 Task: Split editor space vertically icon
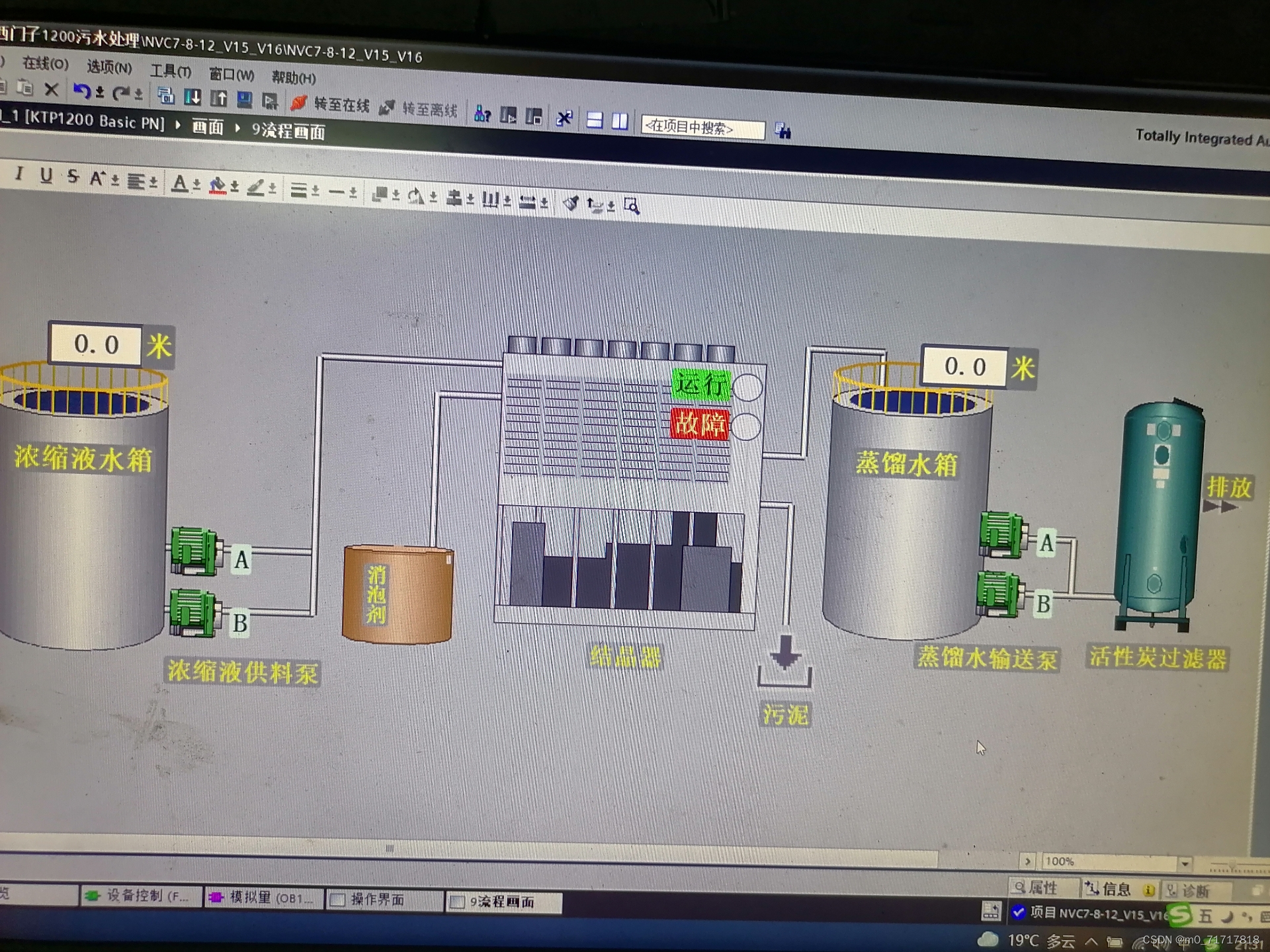click(x=620, y=121)
